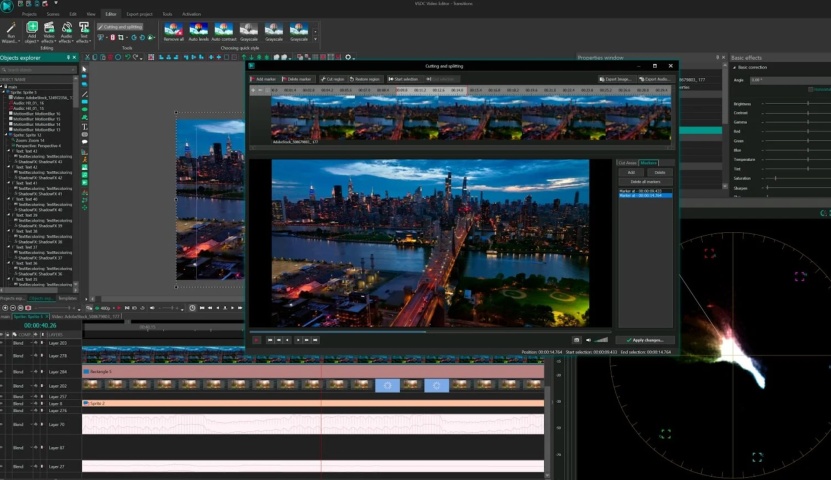Screen dimensions: 831x480
Task: Zoom in cutting dialog timeline plus icon
Action: [253, 91]
